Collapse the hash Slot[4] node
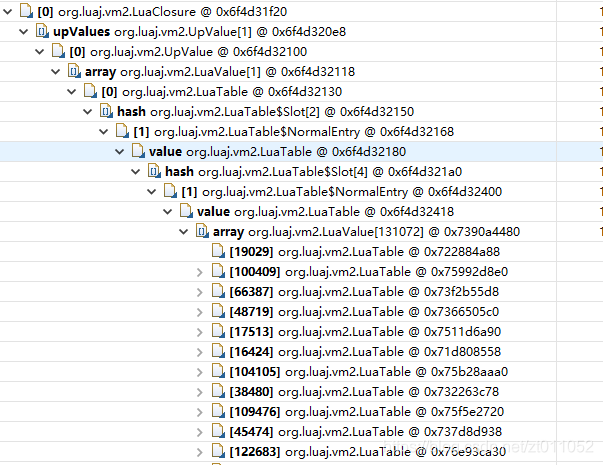Screen dimensions: 603x465 pyautogui.click(x=136, y=172)
